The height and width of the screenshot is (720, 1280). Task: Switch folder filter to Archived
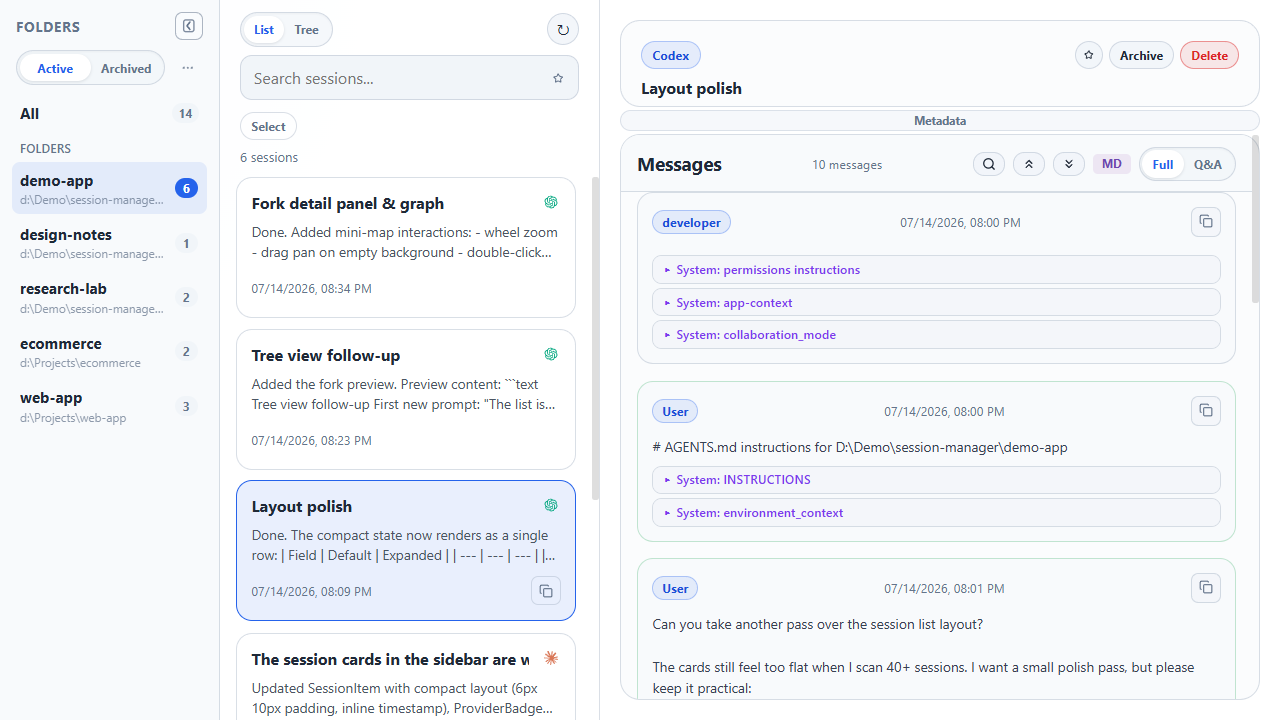(x=126, y=68)
